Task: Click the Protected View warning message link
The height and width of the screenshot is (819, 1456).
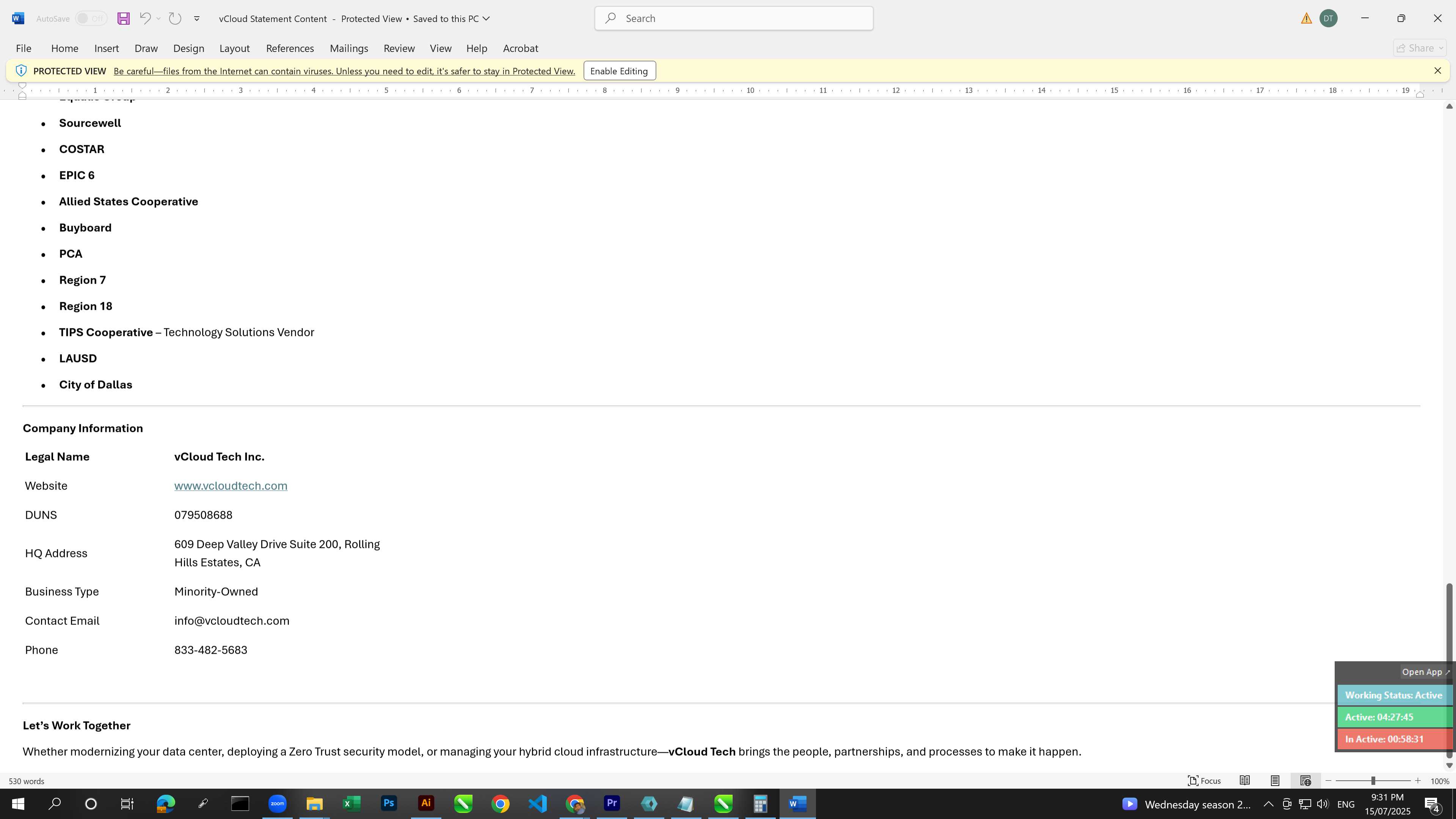Action: click(344, 71)
